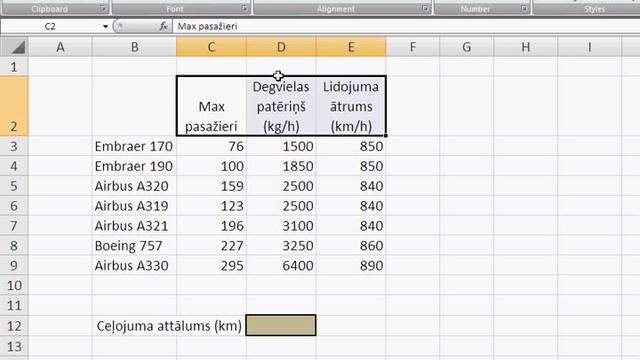This screenshot has width=640, height=360.
Task: Select column E header
Action: pos(351,47)
